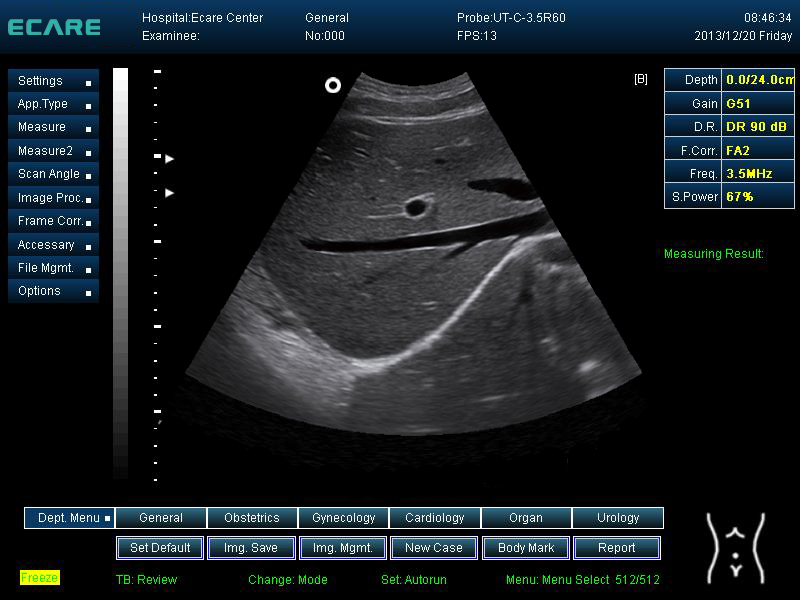The image size is (800, 600).
Task: Start a New Case
Action: point(434,548)
